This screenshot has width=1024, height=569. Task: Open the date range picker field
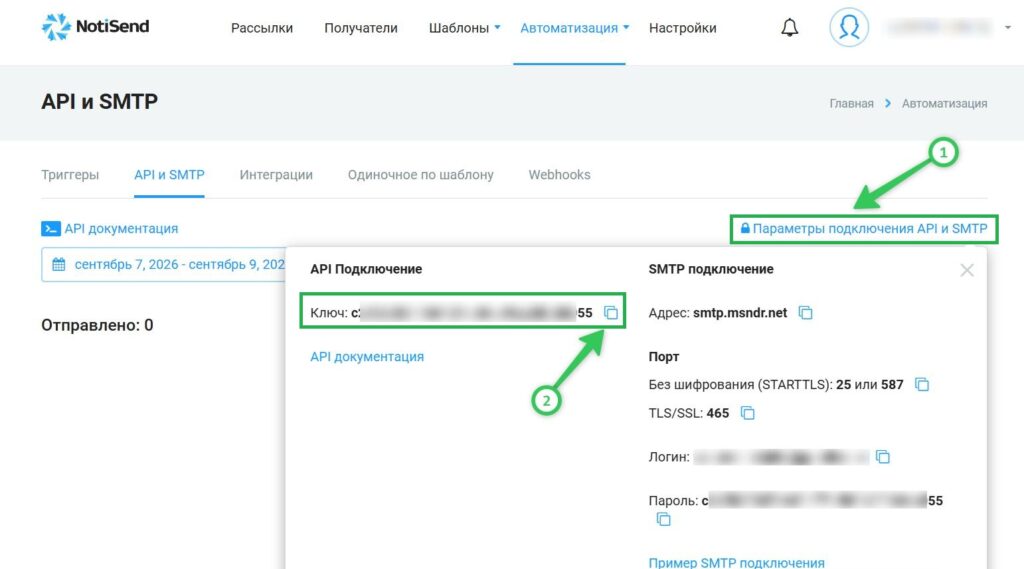[163, 265]
